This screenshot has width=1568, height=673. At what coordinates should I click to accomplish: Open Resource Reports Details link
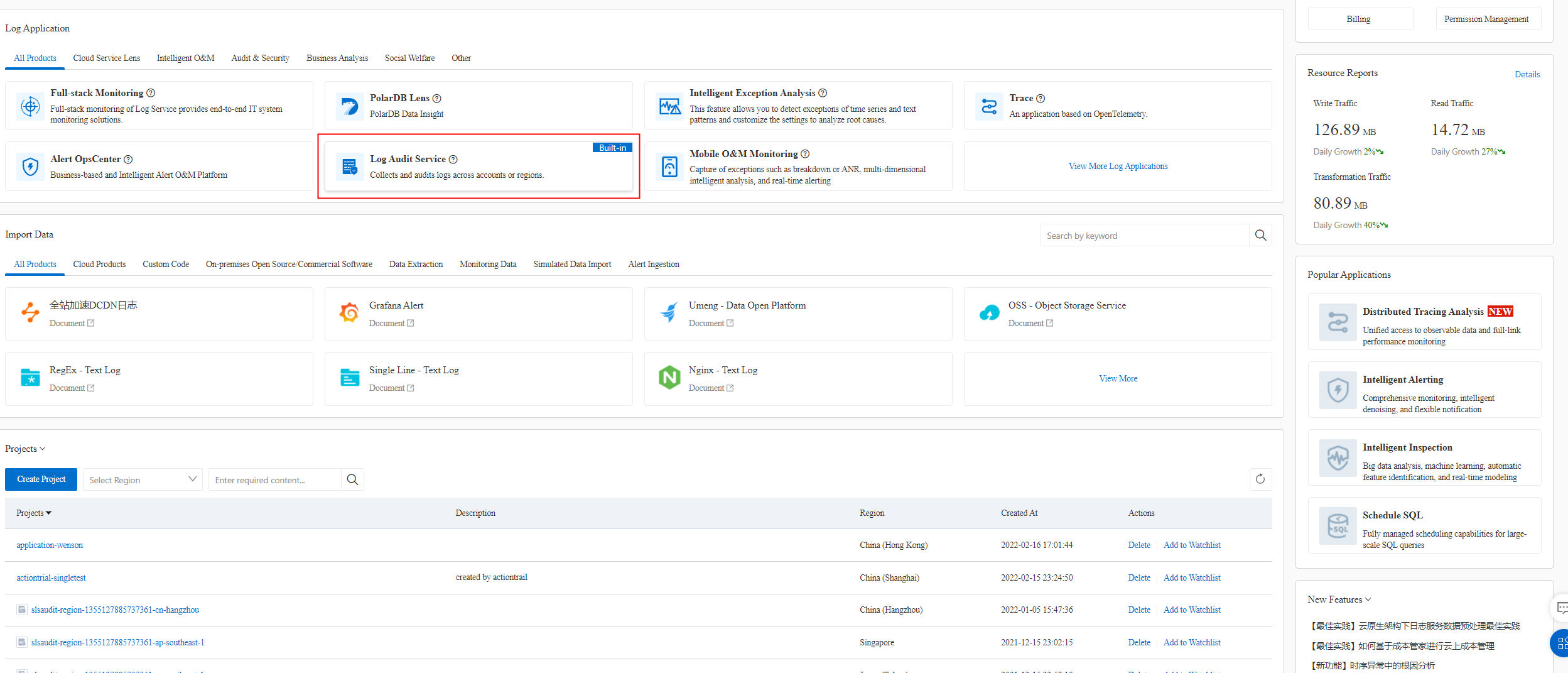pos(1527,74)
